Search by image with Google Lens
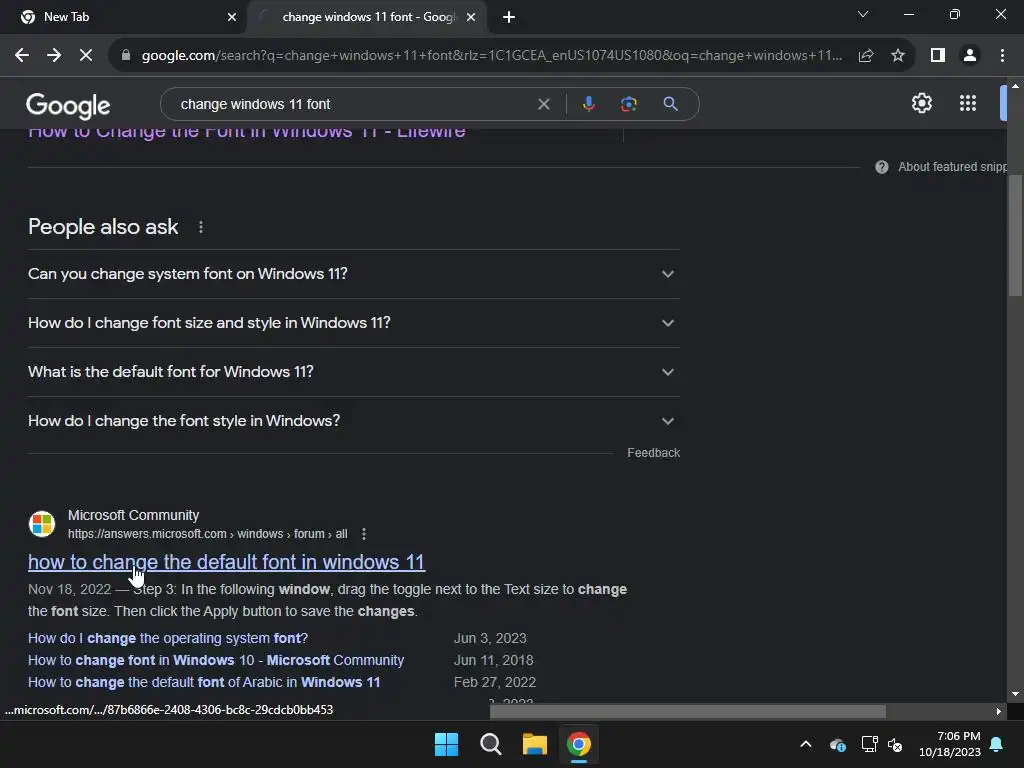The image size is (1024, 768). pos(629,104)
